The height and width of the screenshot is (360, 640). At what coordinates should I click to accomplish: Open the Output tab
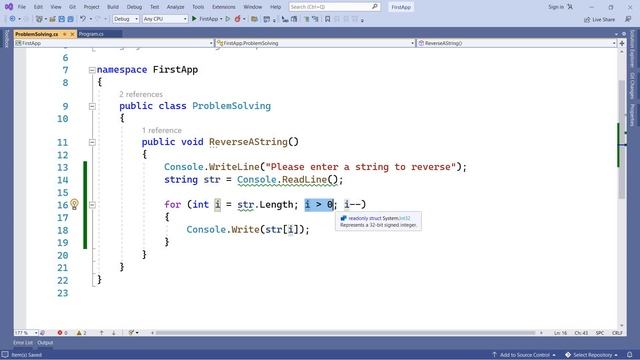(45, 343)
